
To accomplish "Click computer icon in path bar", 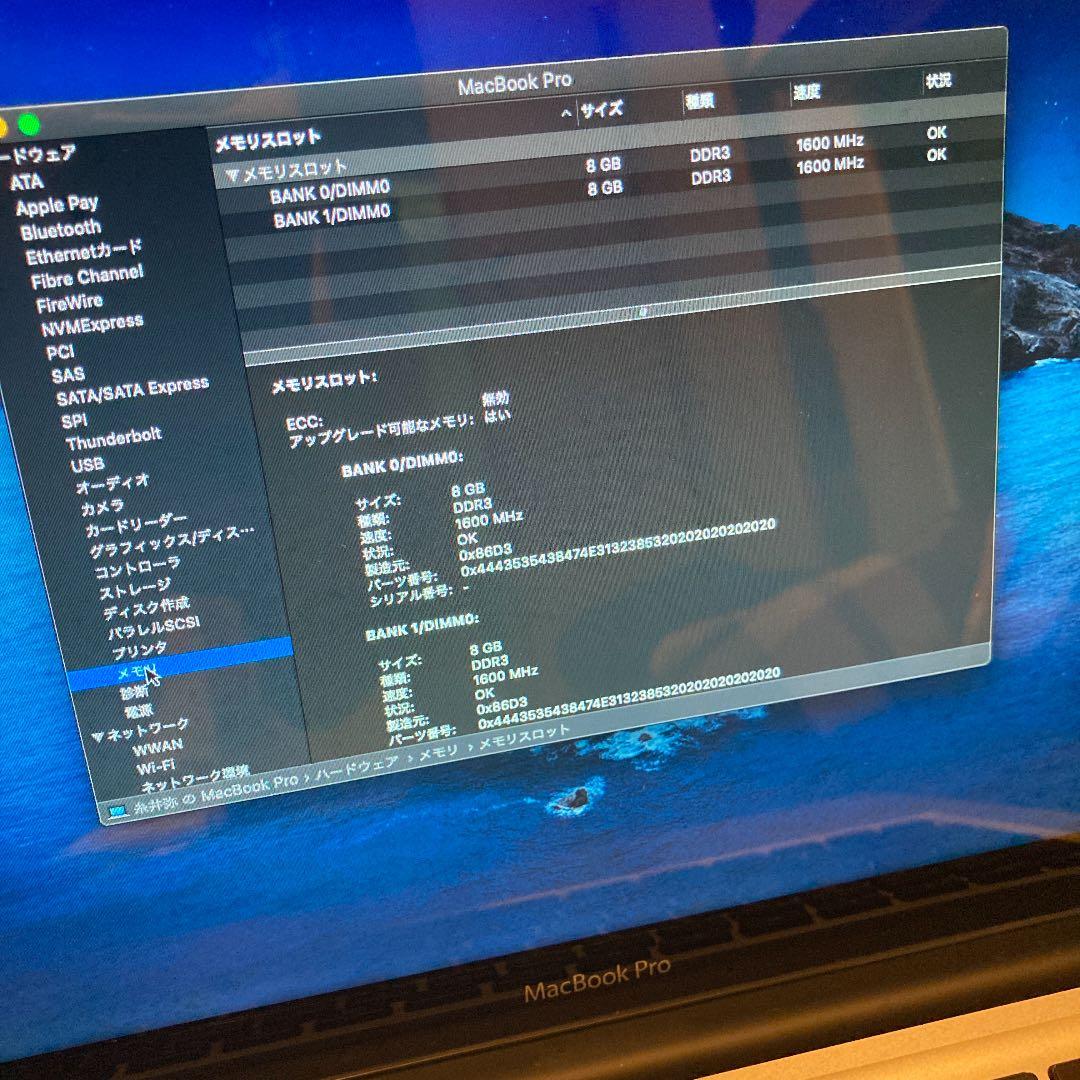I will [118, 811].
